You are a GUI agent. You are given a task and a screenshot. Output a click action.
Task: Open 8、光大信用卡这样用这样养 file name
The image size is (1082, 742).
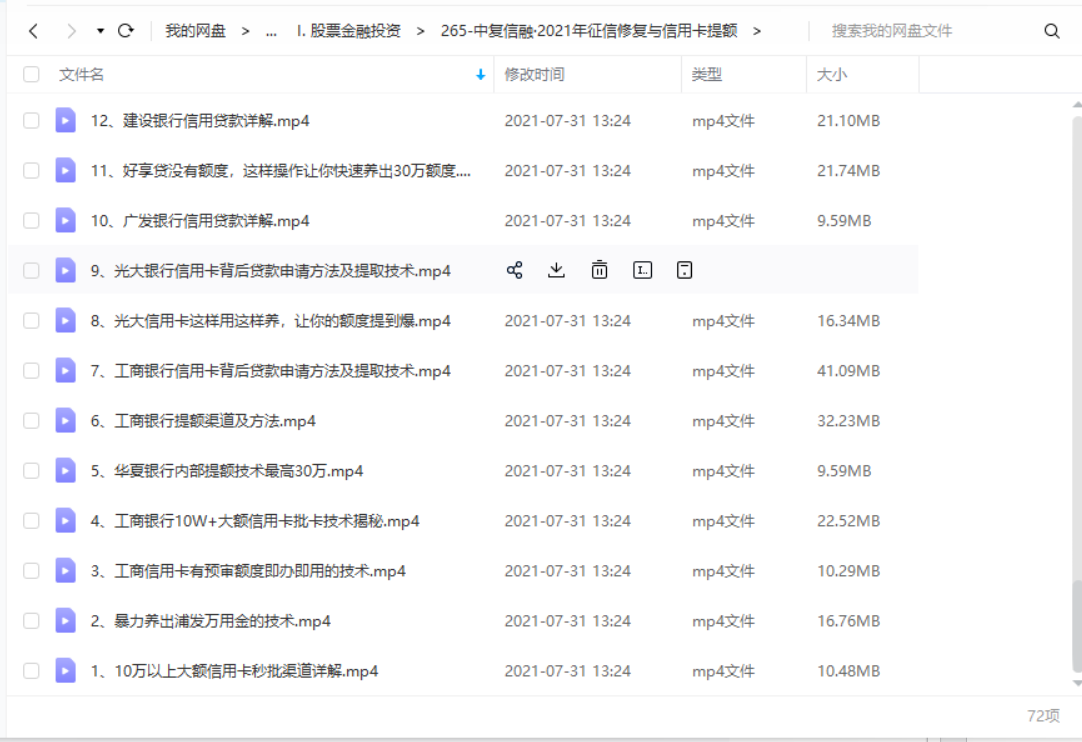270,321
